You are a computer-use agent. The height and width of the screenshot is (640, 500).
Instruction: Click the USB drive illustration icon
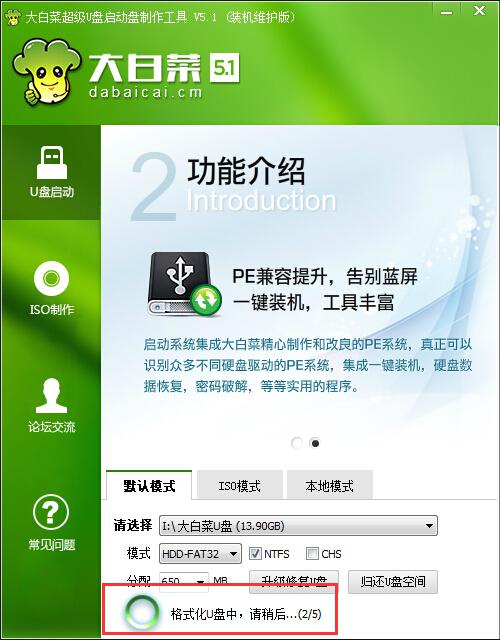pyautogui.click(x=184, y=284)
